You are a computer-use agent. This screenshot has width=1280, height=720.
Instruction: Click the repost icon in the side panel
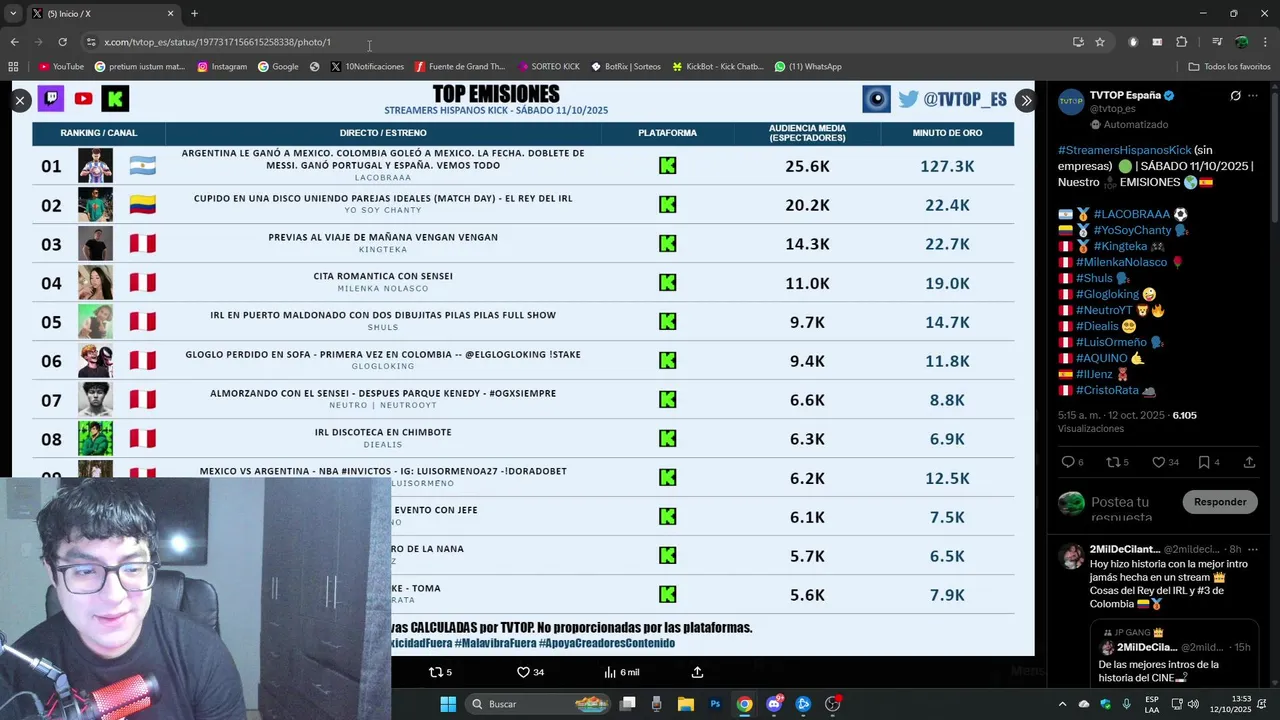click(1112, 462)
